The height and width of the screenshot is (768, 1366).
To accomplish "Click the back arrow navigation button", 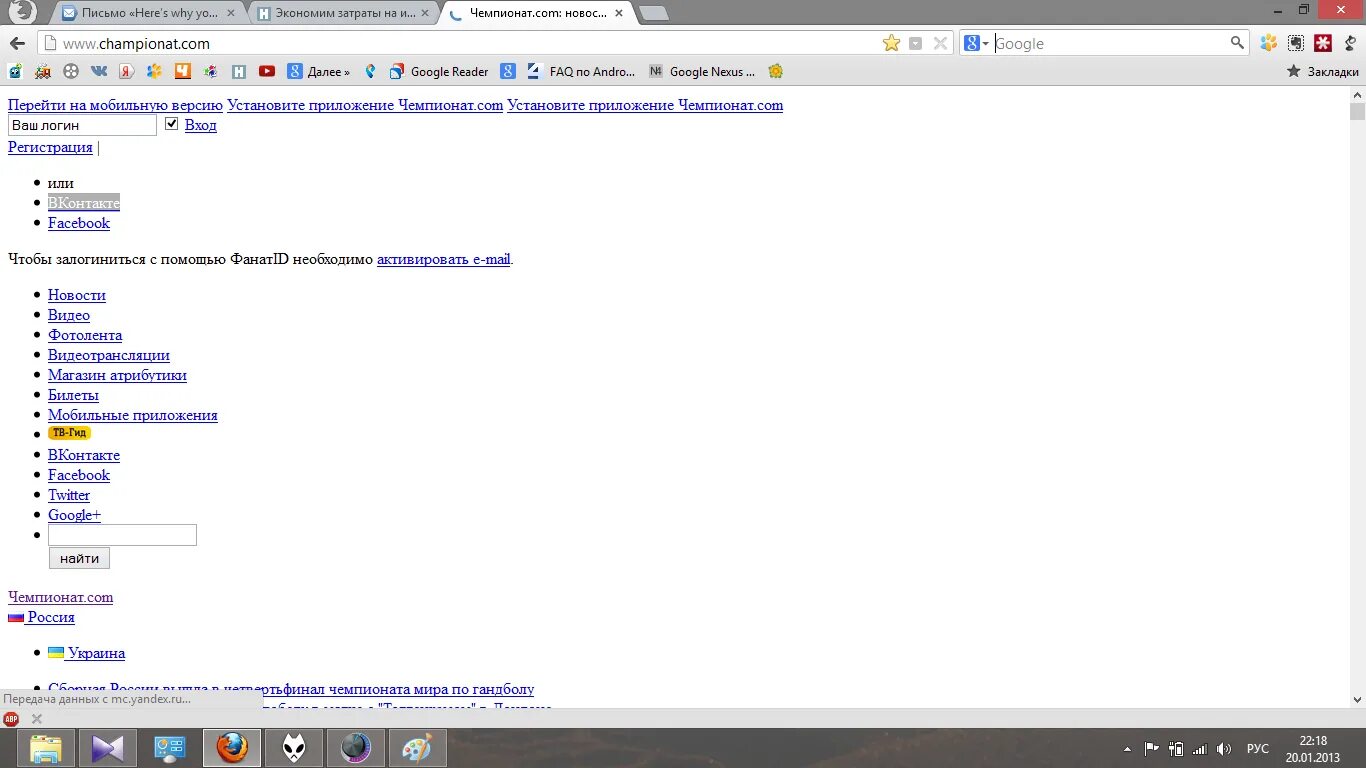I will (17, 43).
